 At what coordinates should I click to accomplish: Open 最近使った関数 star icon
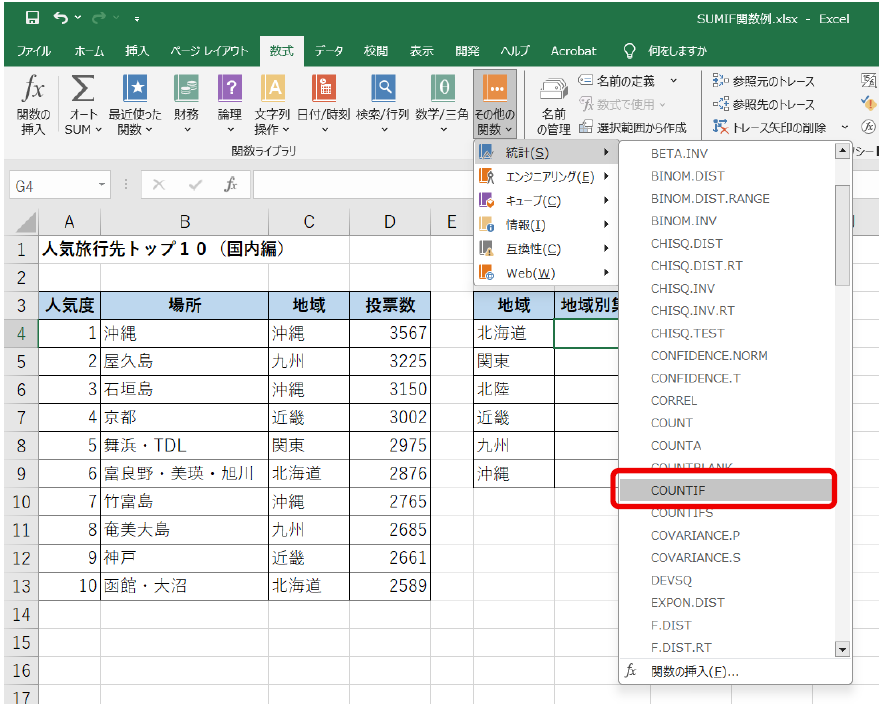(135, 91)
